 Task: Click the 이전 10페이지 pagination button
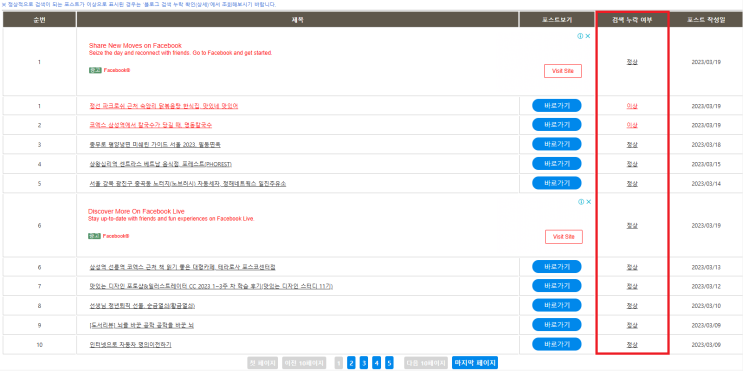click(x=304, y=363)
